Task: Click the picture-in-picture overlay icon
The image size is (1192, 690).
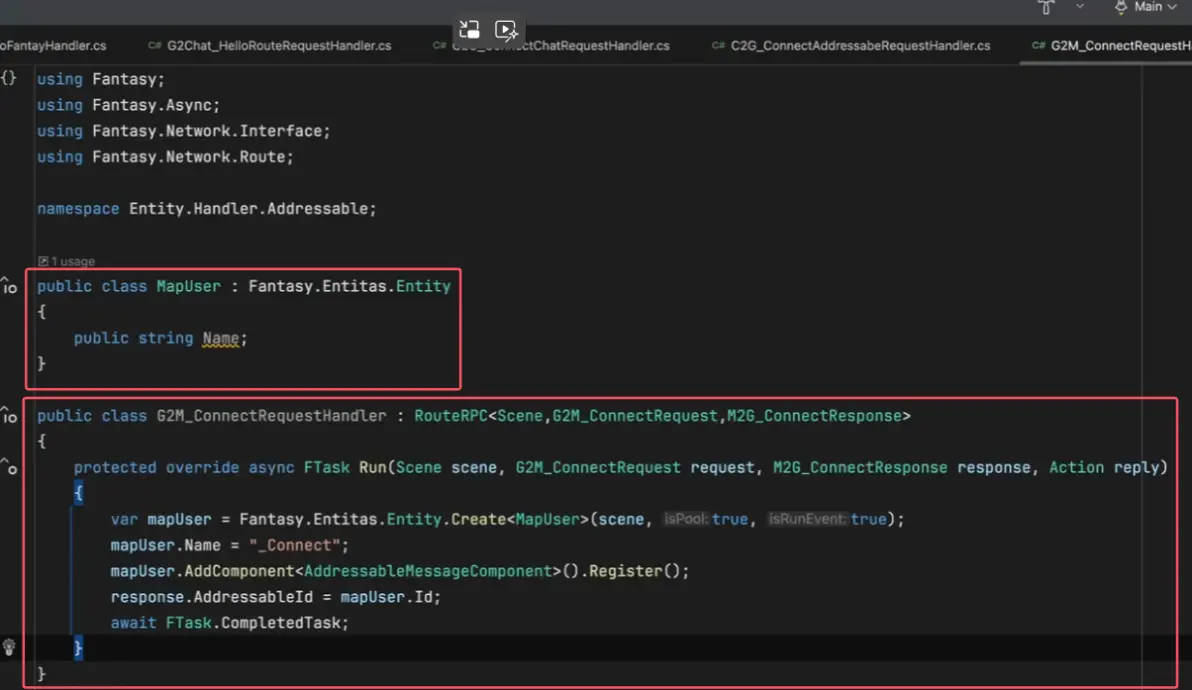Action: coord(469,30)
